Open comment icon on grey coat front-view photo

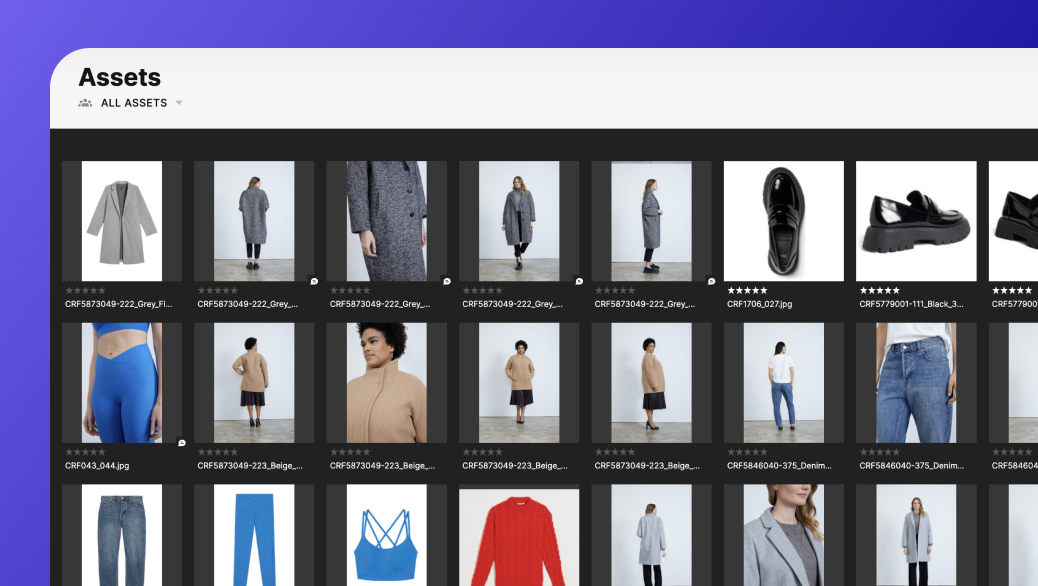578,282
